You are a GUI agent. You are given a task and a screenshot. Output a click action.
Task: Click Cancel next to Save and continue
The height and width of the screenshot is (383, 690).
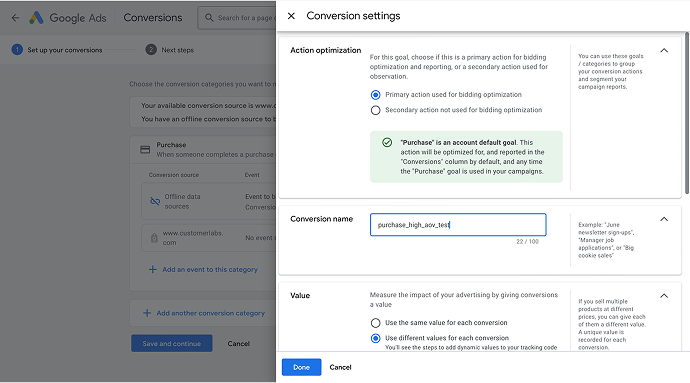pyautogui.click(x=239, y=343)
